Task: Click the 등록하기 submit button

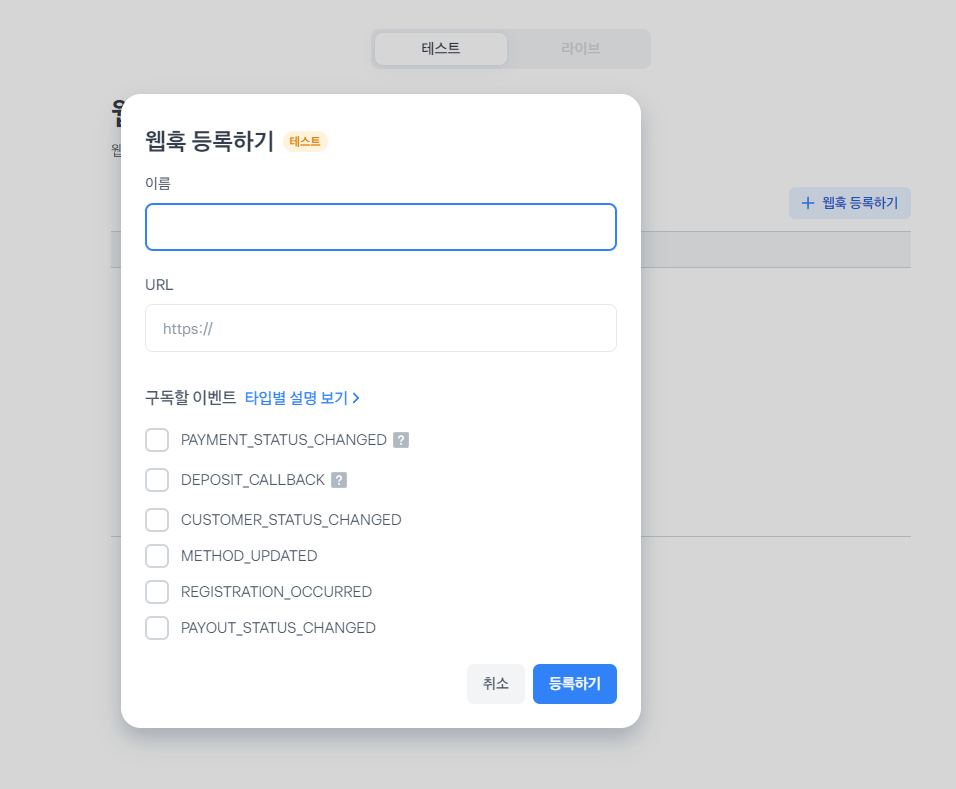Action: click(x=574, y=684)
